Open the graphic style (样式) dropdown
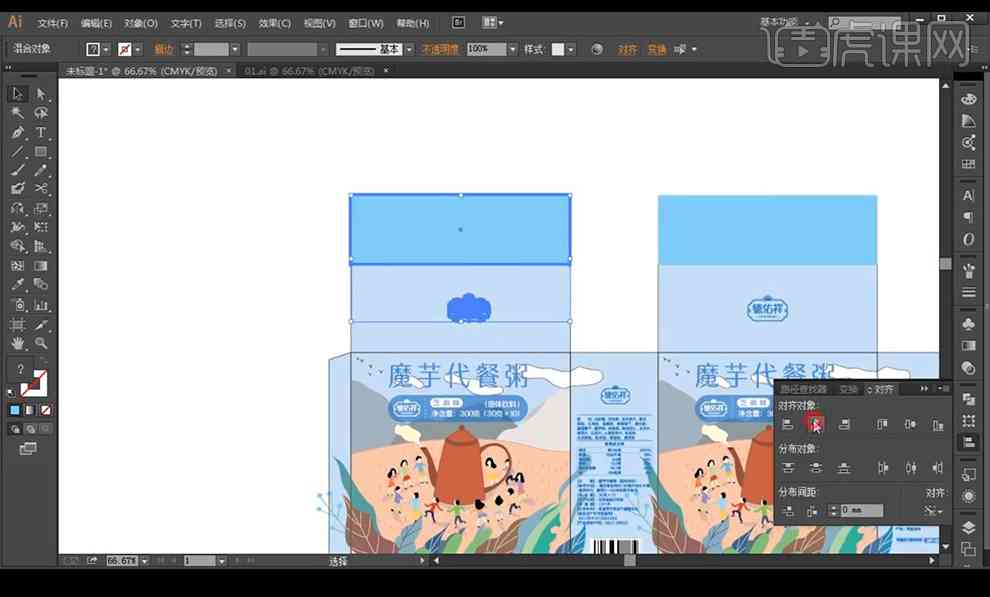 (571, 49)
